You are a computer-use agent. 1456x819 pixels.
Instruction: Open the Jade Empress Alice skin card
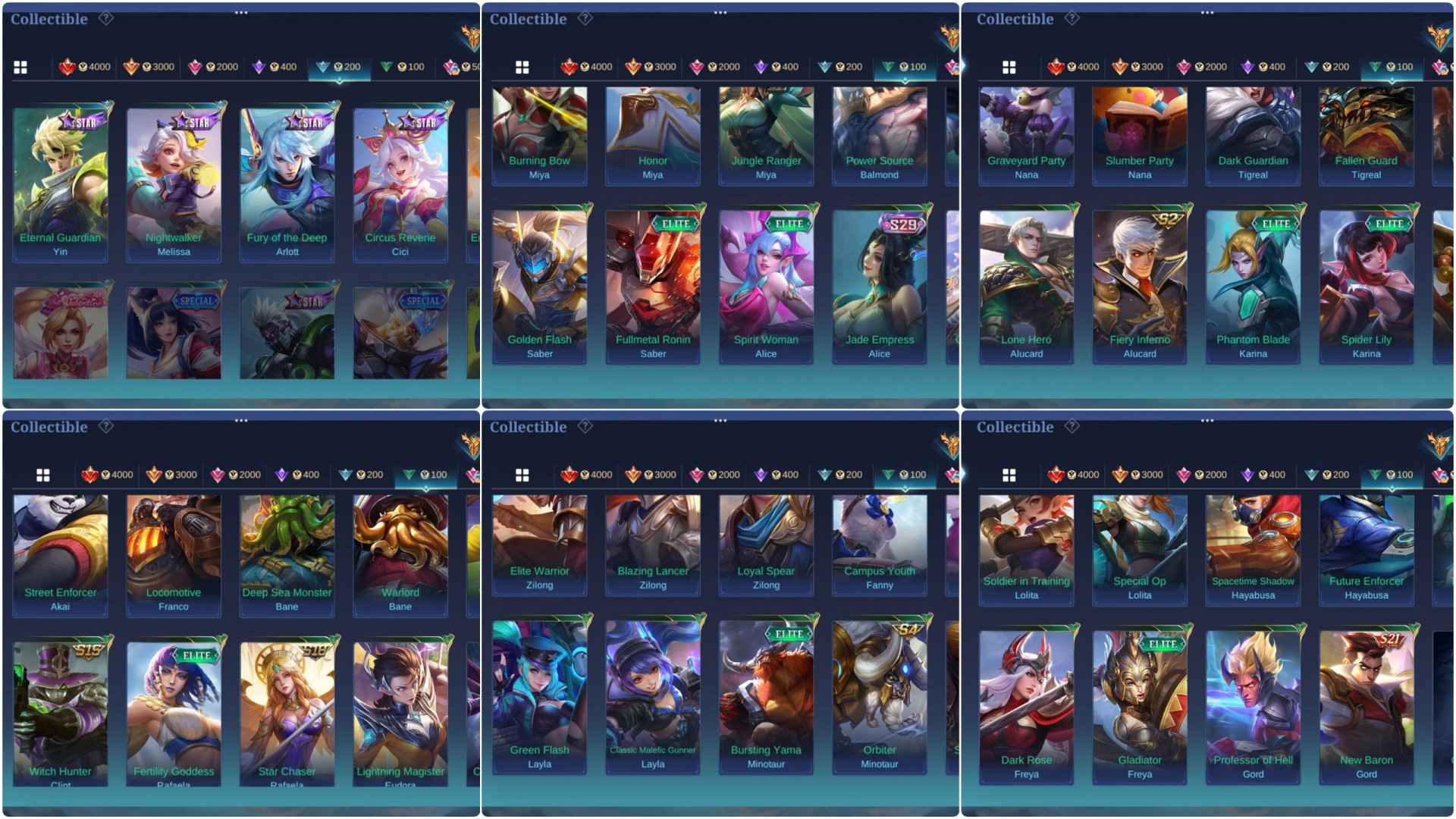(x=880, y=287)
